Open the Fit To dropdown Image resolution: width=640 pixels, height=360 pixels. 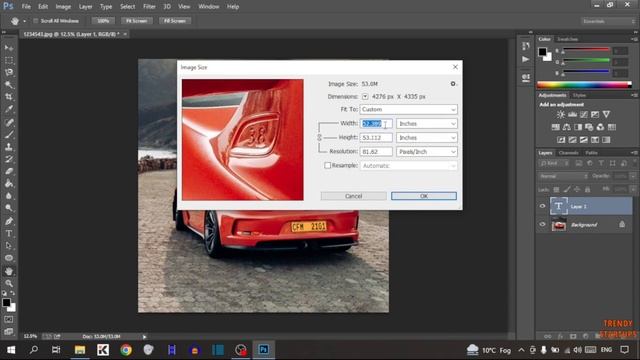point(408,109)
